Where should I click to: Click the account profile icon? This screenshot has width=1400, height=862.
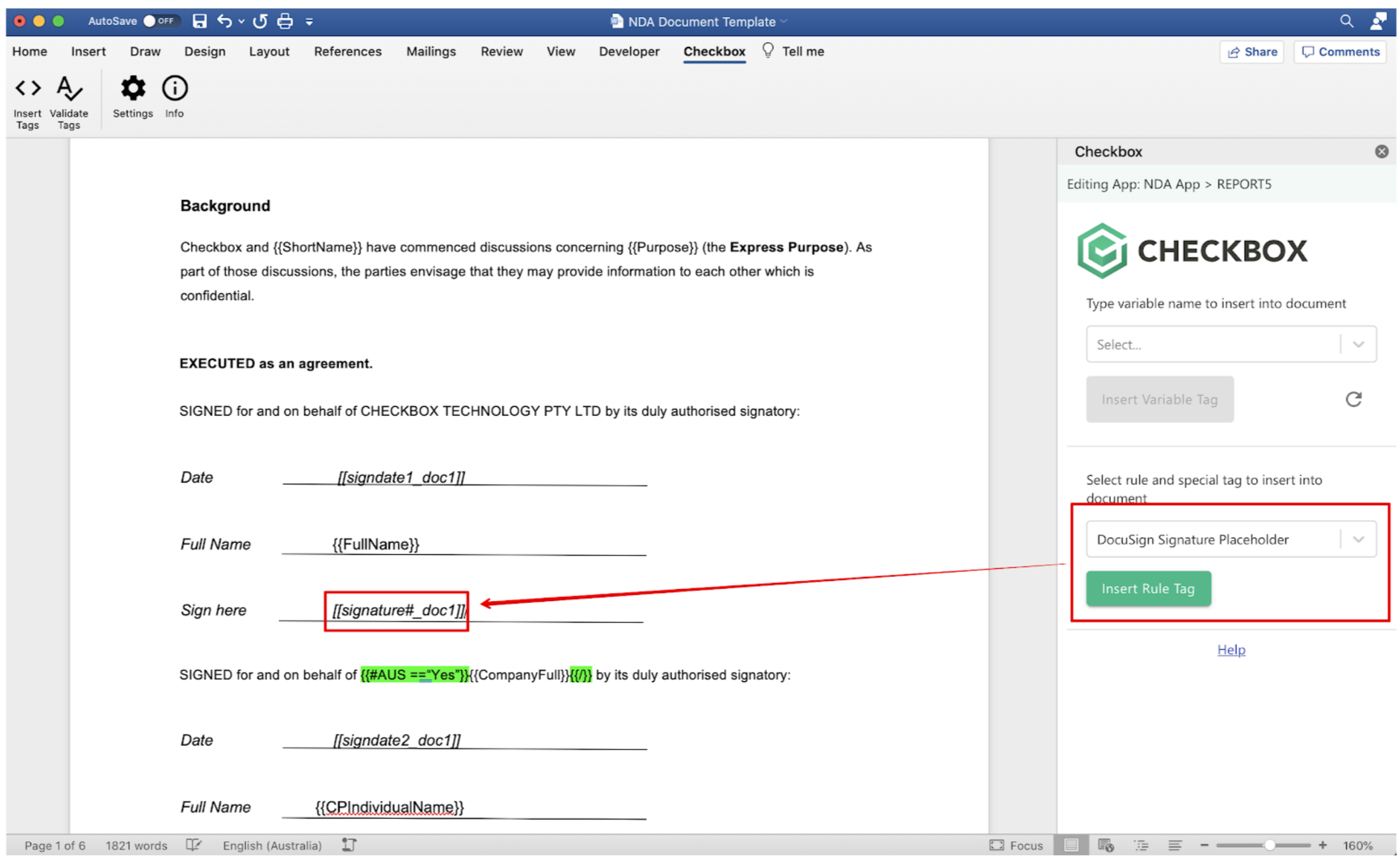pyautogui.click(x=1378, y=21)
